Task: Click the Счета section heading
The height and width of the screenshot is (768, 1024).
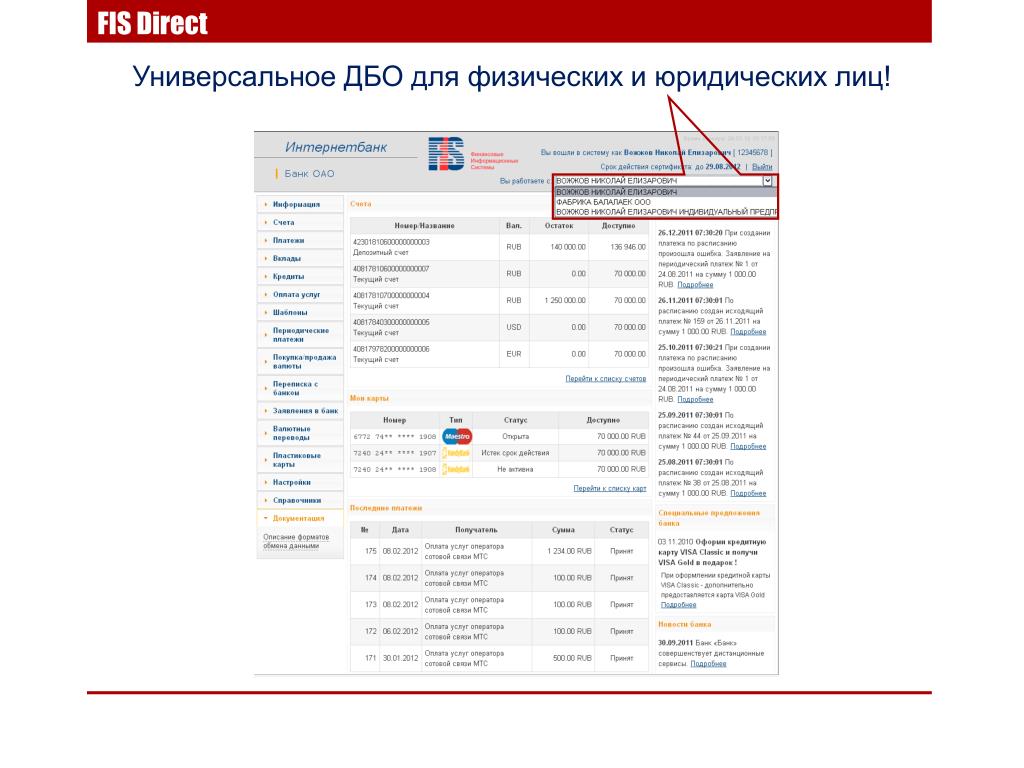Action: click(360, 204)
